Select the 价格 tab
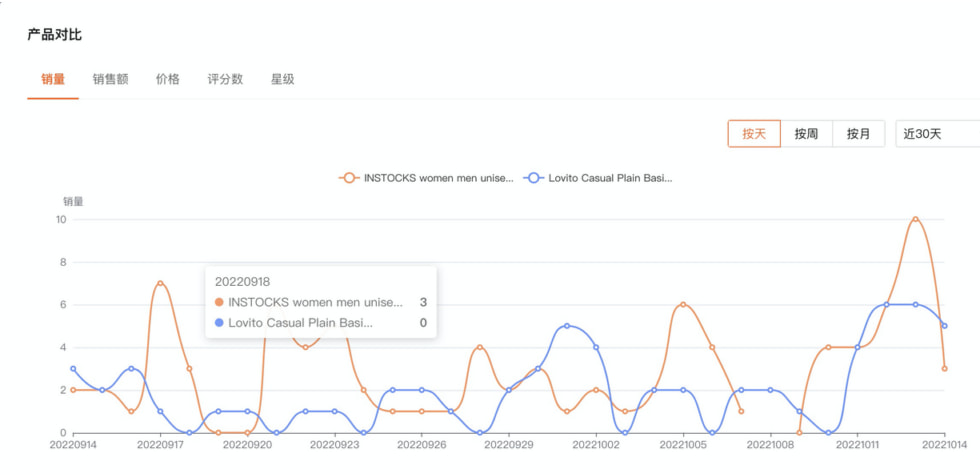Viewport: 980px width, 475px height. coord(168,79)
